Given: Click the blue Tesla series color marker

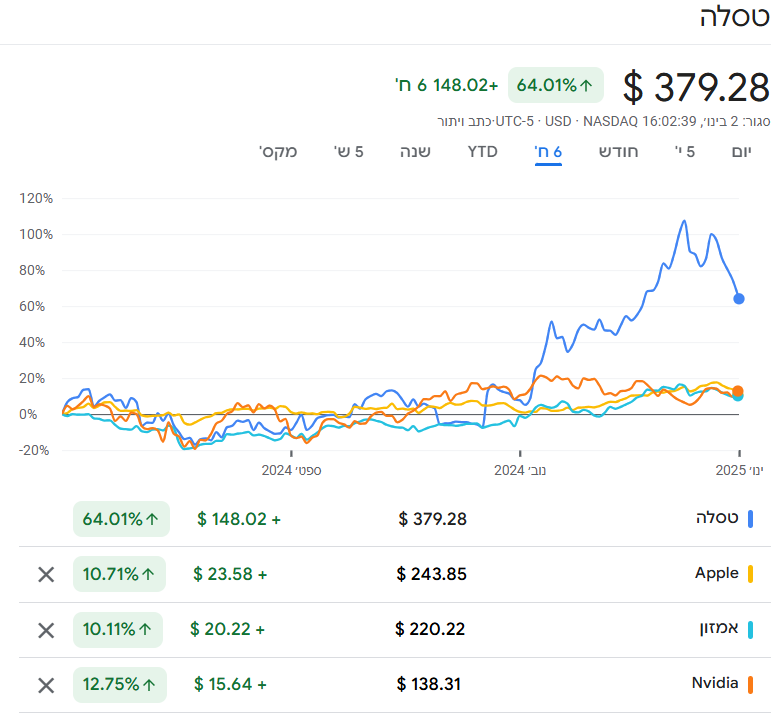Looking at the screenshot, I should tap(750, 518).
